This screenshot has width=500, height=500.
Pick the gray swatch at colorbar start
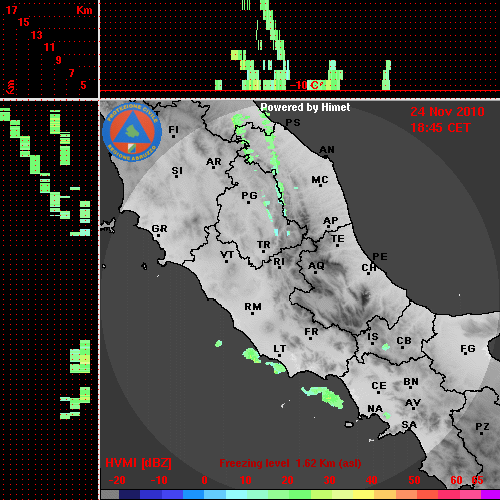pyautogui.click(x=110, y=494)
